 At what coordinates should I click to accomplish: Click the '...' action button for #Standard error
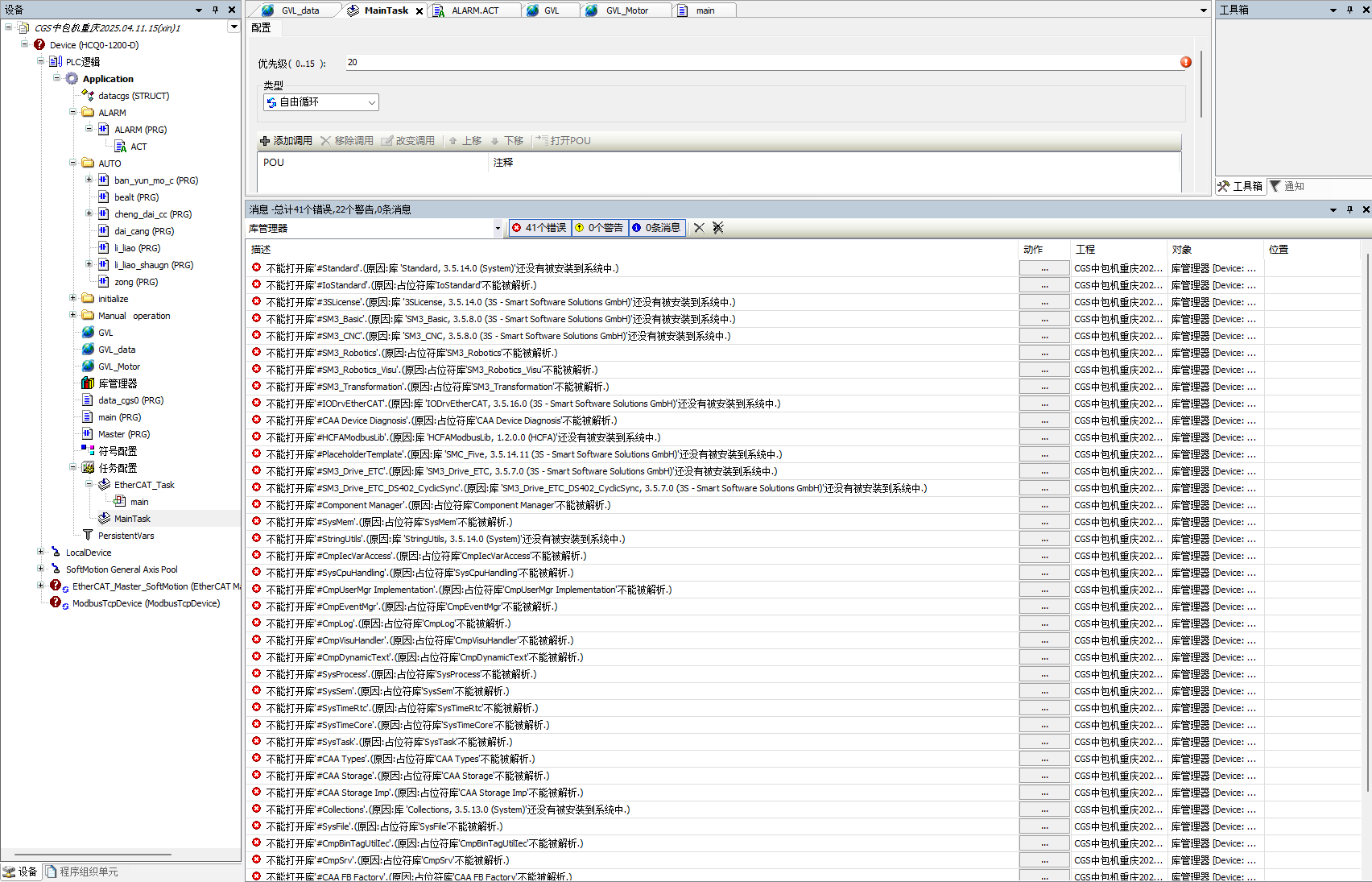tap(1044, 268)
